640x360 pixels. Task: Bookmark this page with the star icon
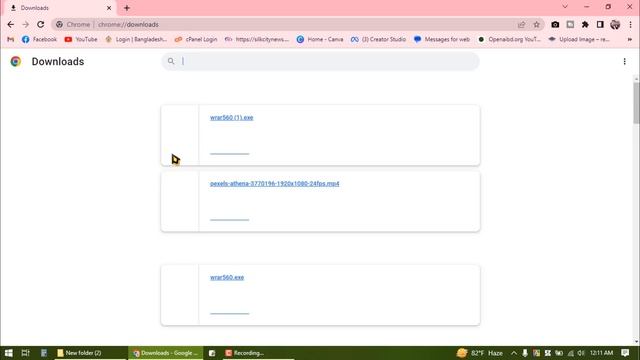coord(536,24)
